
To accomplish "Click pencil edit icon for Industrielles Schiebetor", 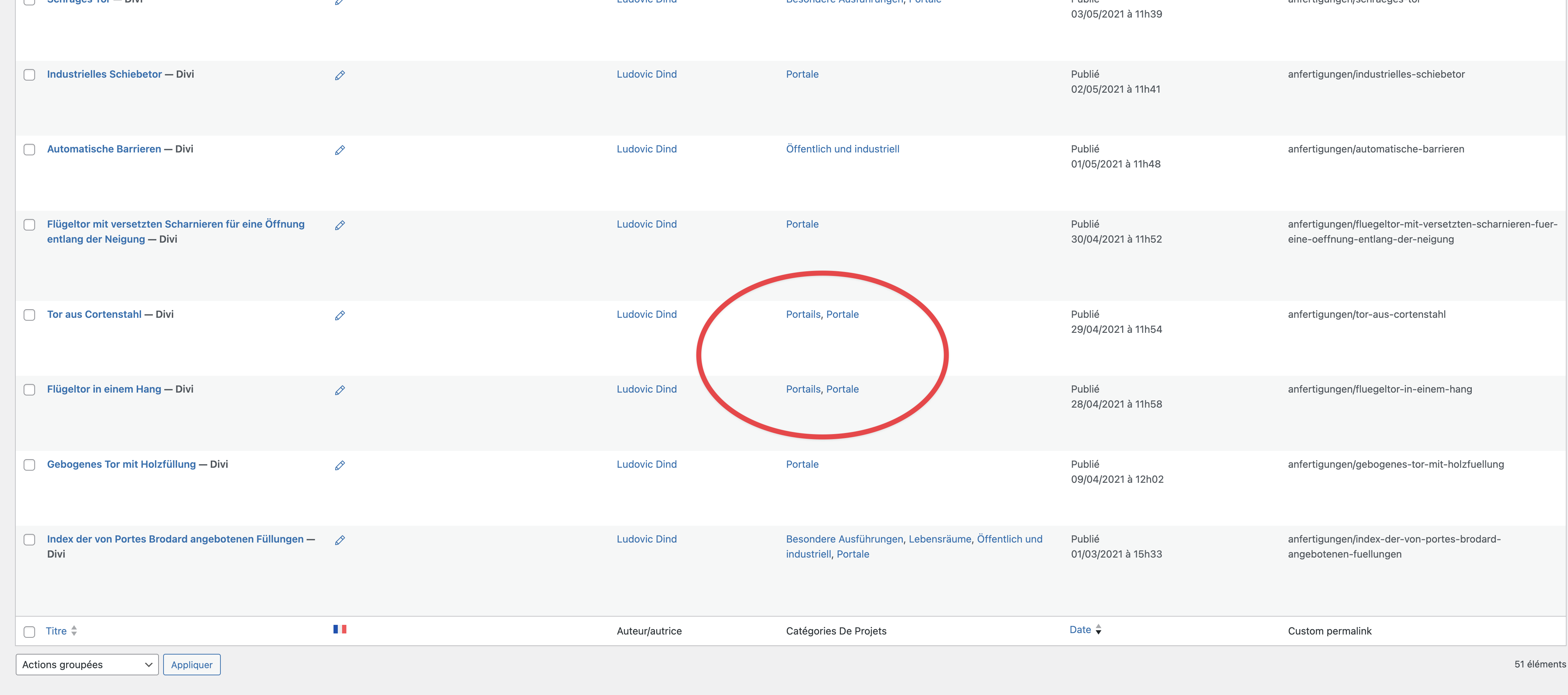I will click(x=340, y=76).
